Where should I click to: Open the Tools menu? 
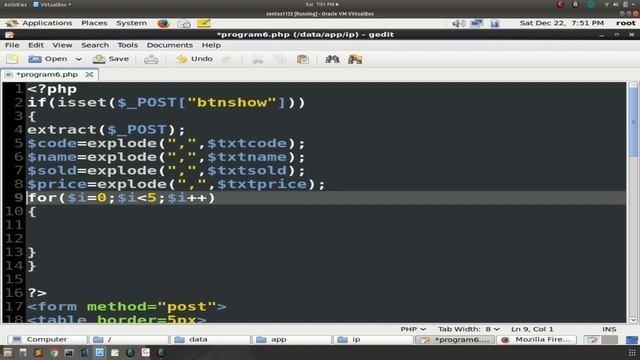[128, 45]
